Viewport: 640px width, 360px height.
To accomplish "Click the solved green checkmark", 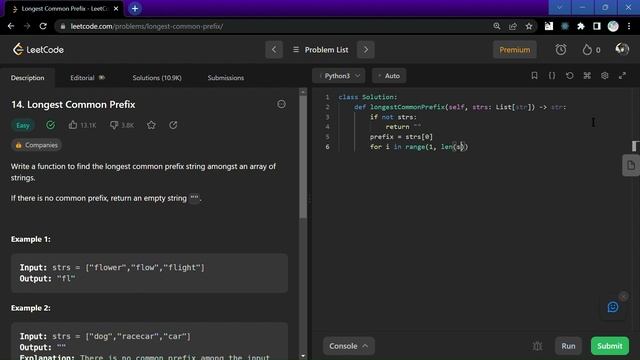I will tap(50, 125).
